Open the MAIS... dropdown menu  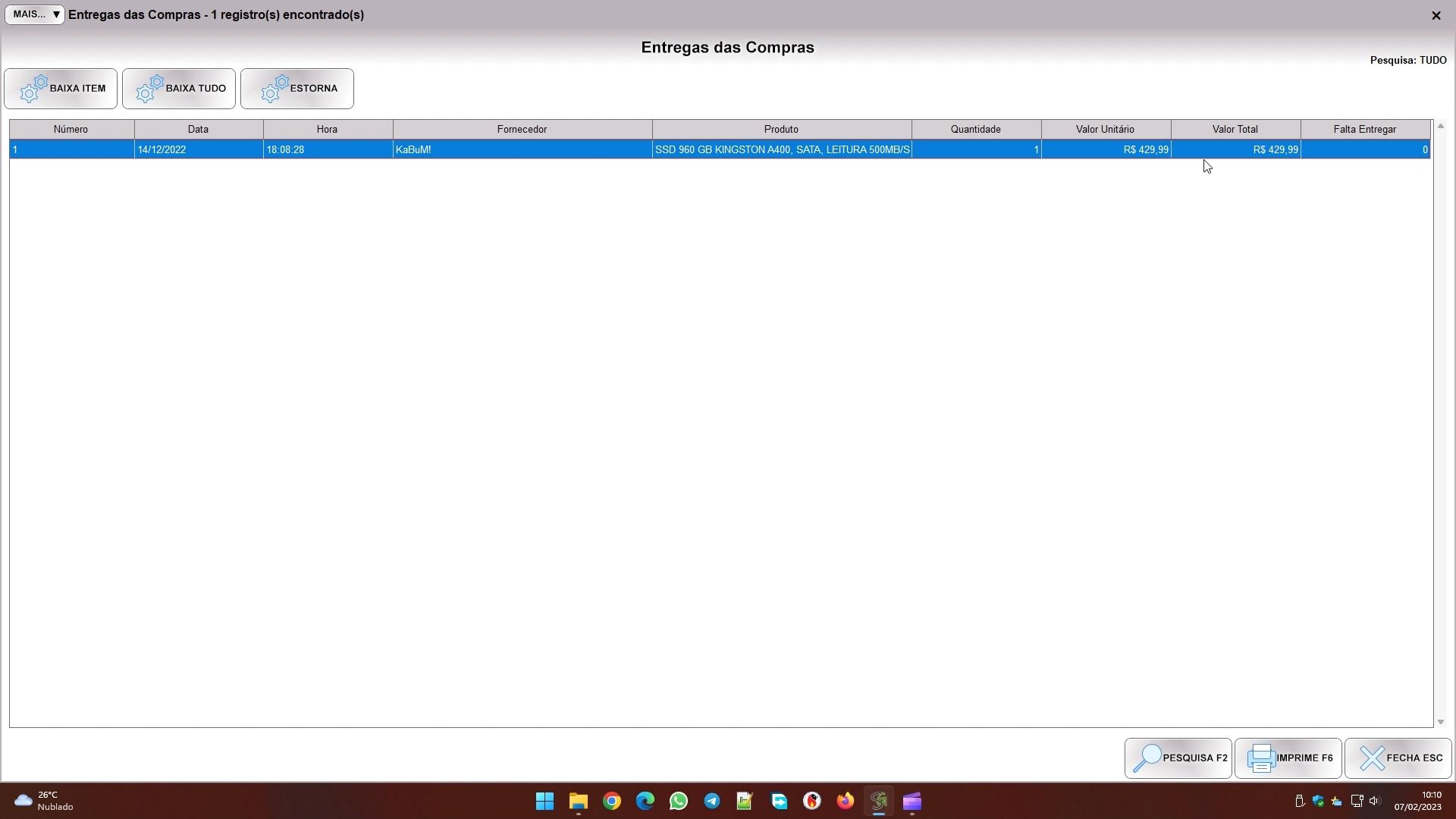point(35,14)
